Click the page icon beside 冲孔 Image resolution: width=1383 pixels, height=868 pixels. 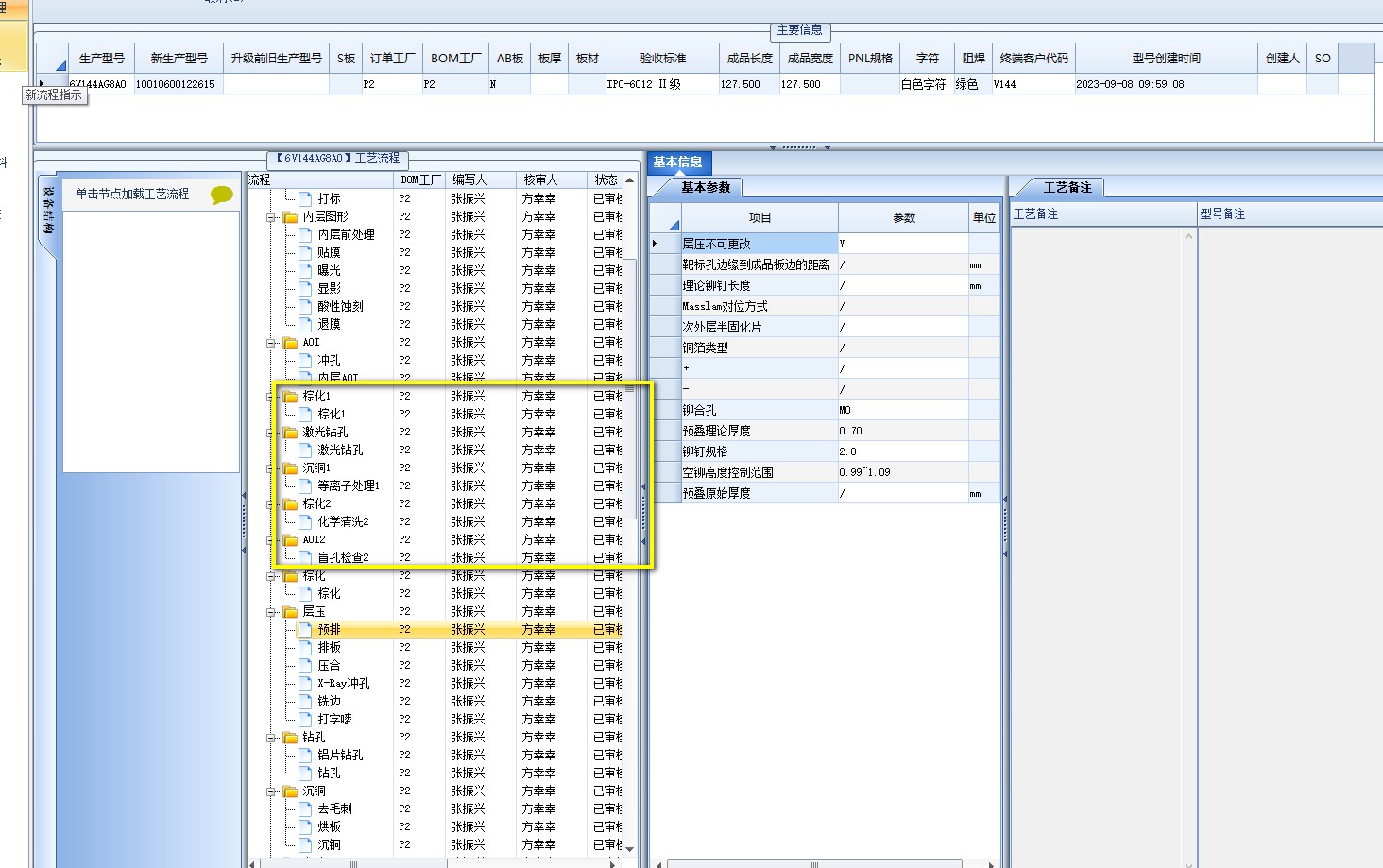pyautogui.click(x=305, y=360)
